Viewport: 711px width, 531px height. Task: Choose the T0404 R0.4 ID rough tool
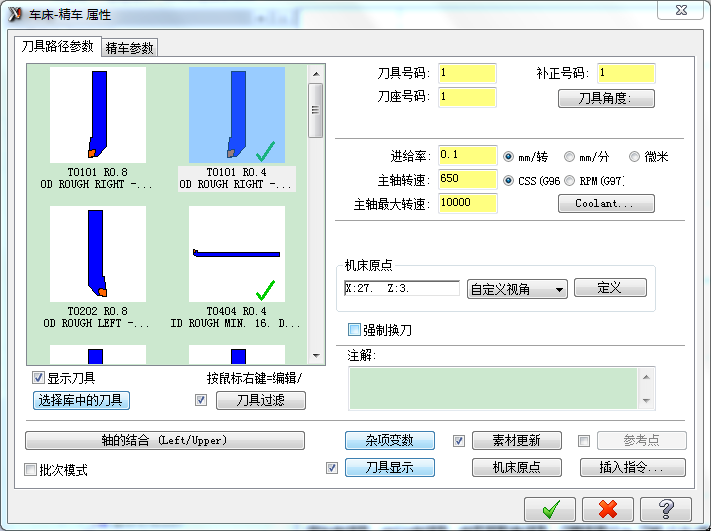pyautogui.click(x=237, y=254)
